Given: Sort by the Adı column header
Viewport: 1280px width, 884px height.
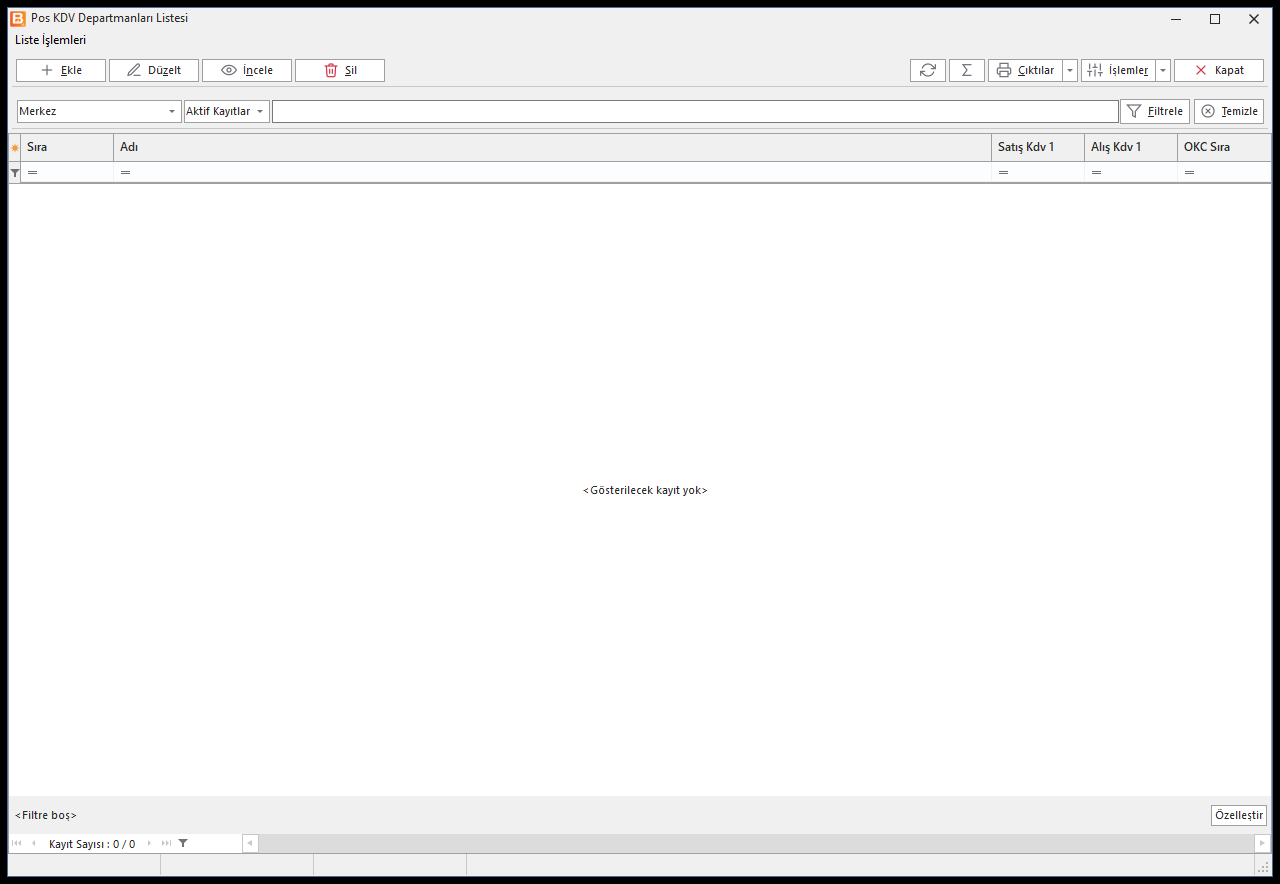Looking at the screenshot, I should pos(552,148).
